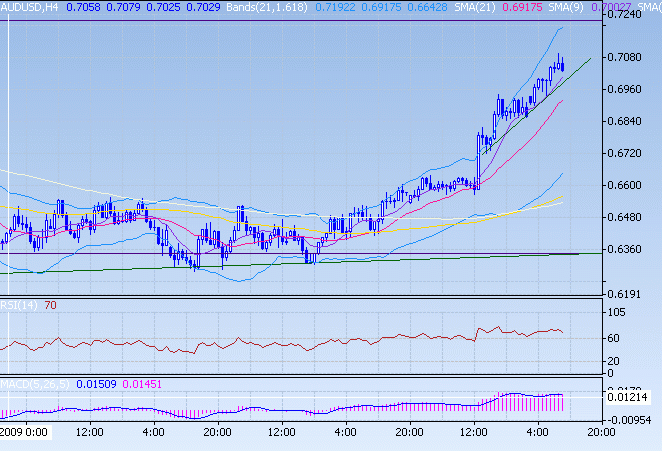This screenshot has height=451, width=662.
Task: Click the latest candlestick at the chart top
Action: 563,65
